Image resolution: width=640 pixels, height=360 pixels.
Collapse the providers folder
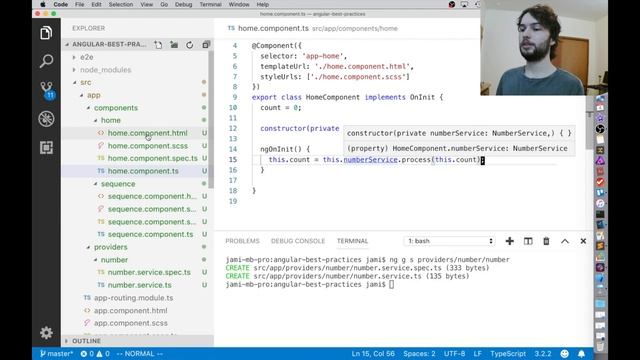[x=111, y=247]
